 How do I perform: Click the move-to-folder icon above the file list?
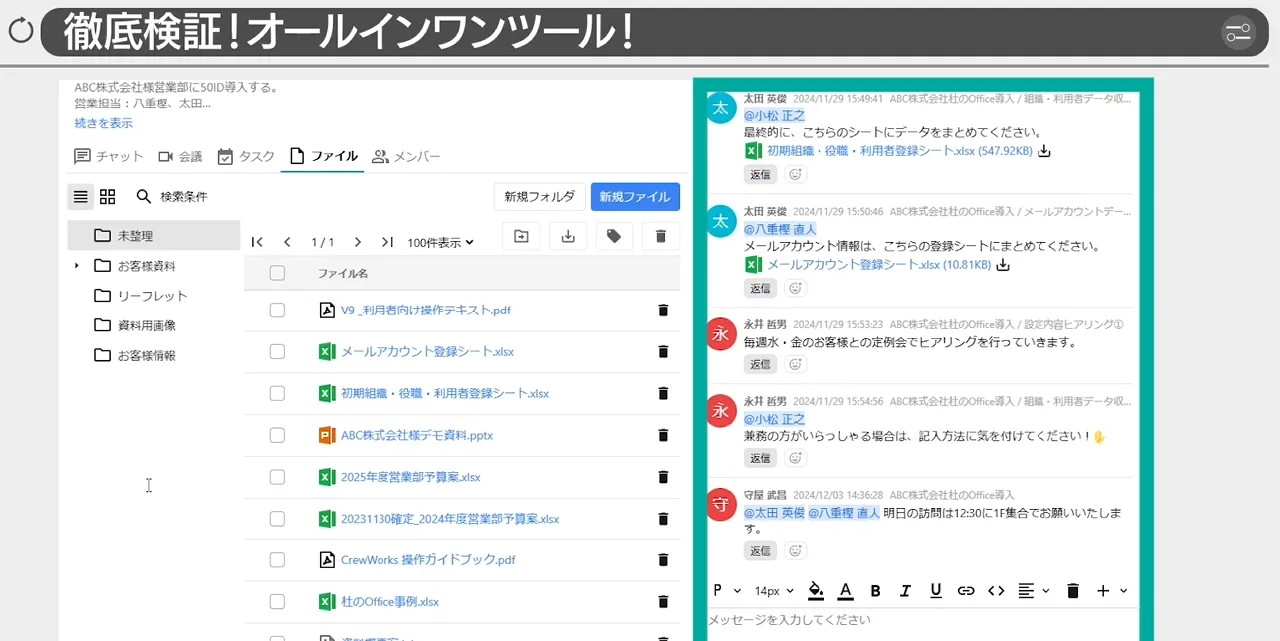[522, 235]
